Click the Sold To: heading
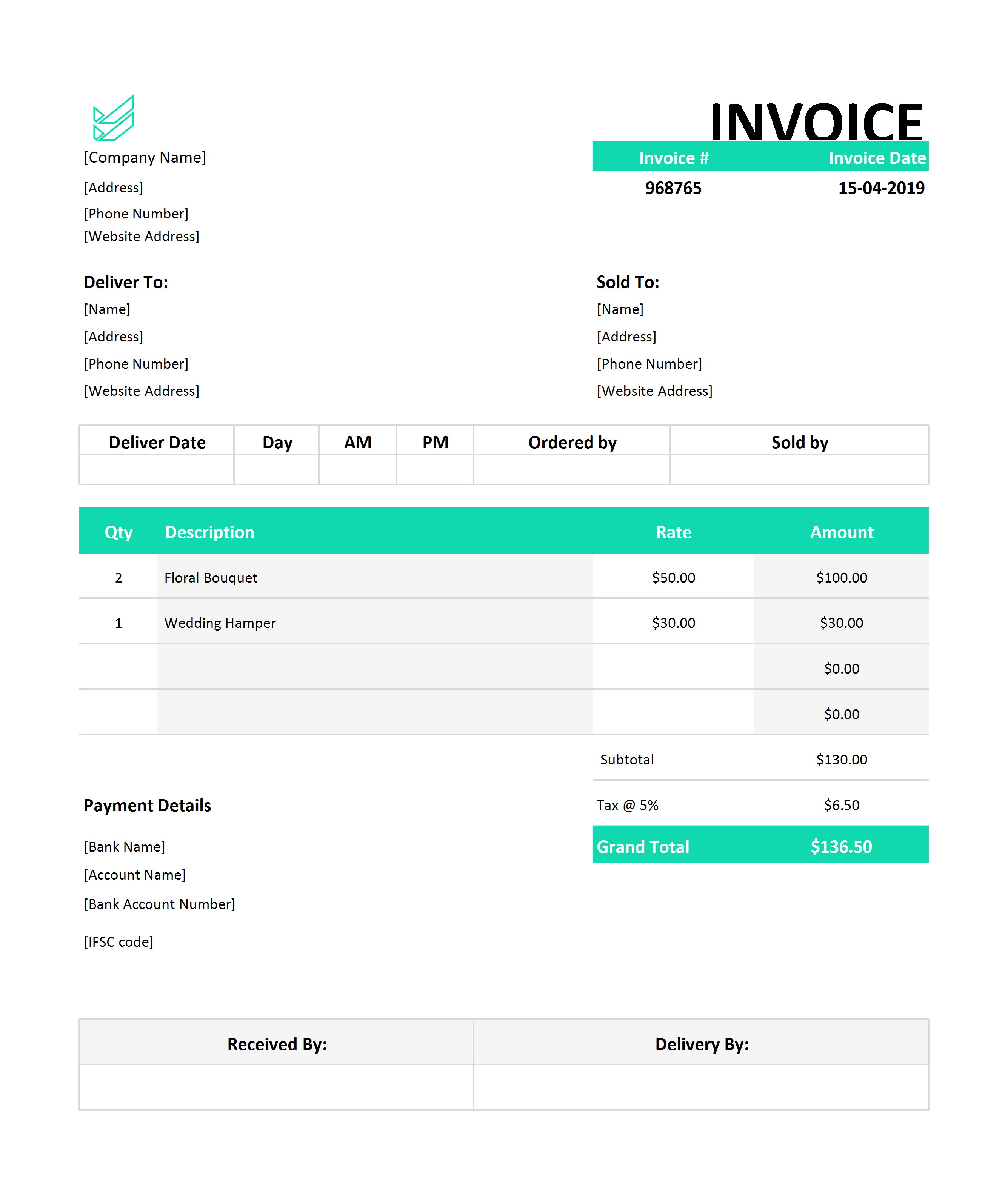 (628, 282)
